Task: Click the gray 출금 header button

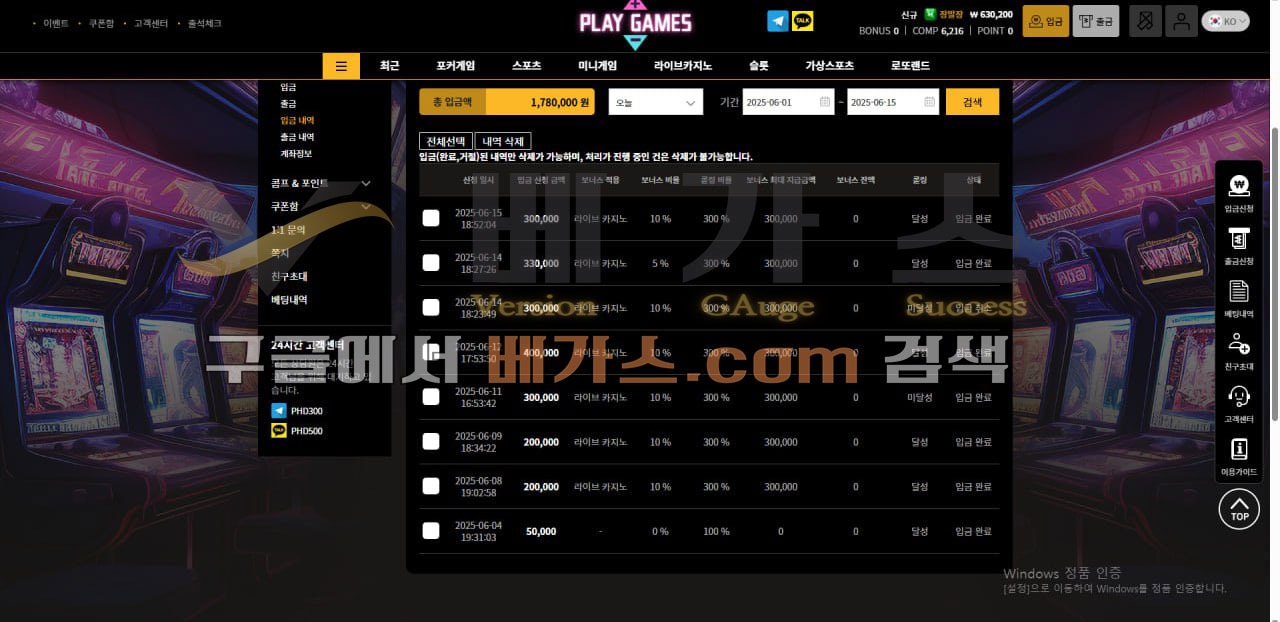Action: (1096, 21)
